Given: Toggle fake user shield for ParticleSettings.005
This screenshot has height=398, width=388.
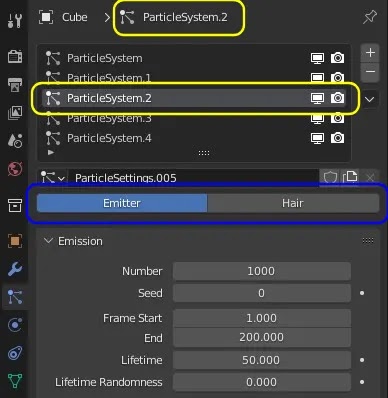Looking at the screenshot, I should tap(330, 177).
